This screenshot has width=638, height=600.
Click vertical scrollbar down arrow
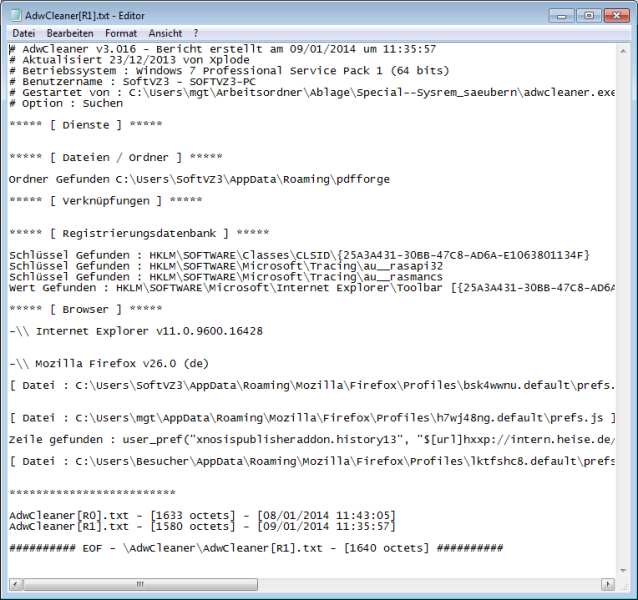[x=623, y=570]
